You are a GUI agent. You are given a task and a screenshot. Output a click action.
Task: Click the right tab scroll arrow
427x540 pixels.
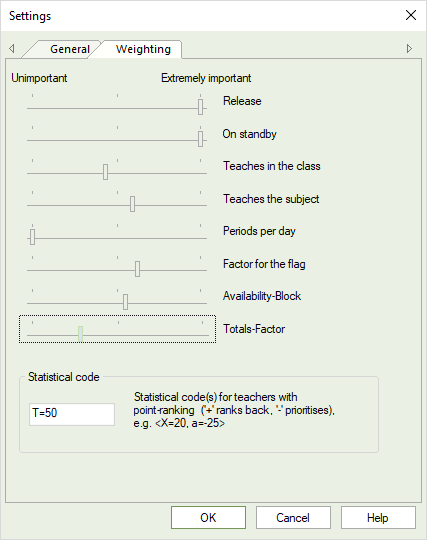pos(409,48)
